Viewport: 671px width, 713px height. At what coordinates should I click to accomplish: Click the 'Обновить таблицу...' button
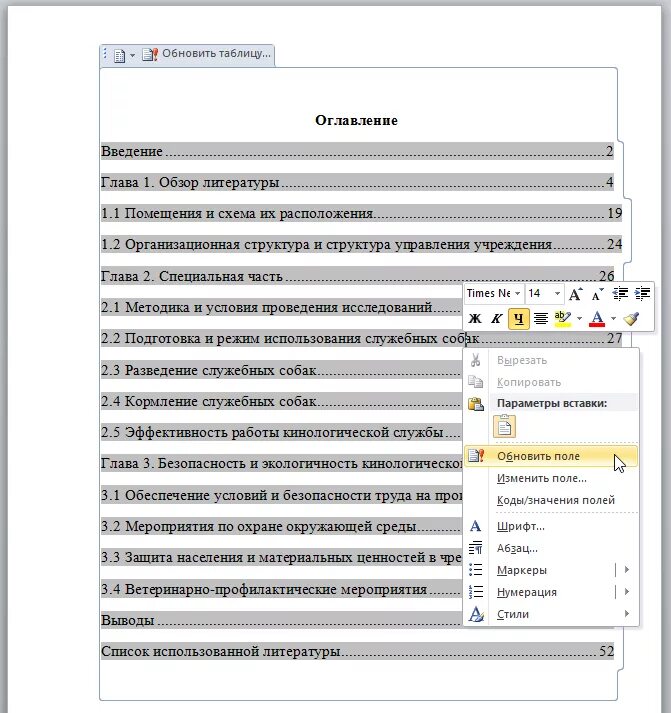207,54
